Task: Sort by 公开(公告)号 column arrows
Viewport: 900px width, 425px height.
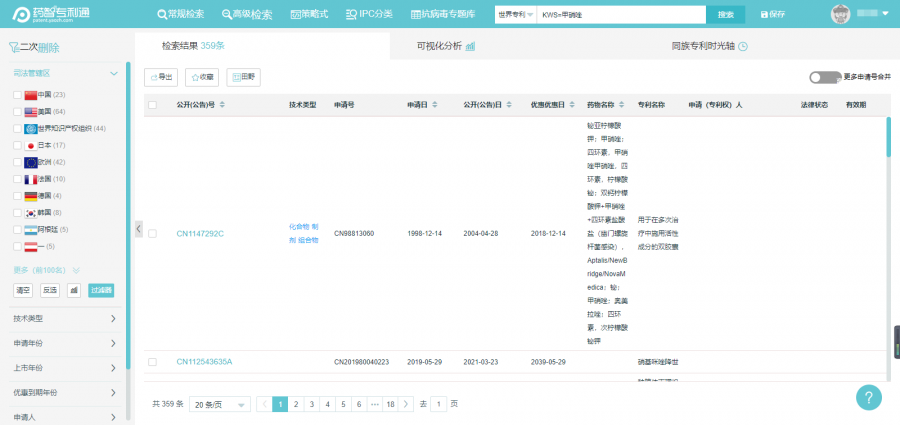Action: pyautogui.click(x=222, y=105)
